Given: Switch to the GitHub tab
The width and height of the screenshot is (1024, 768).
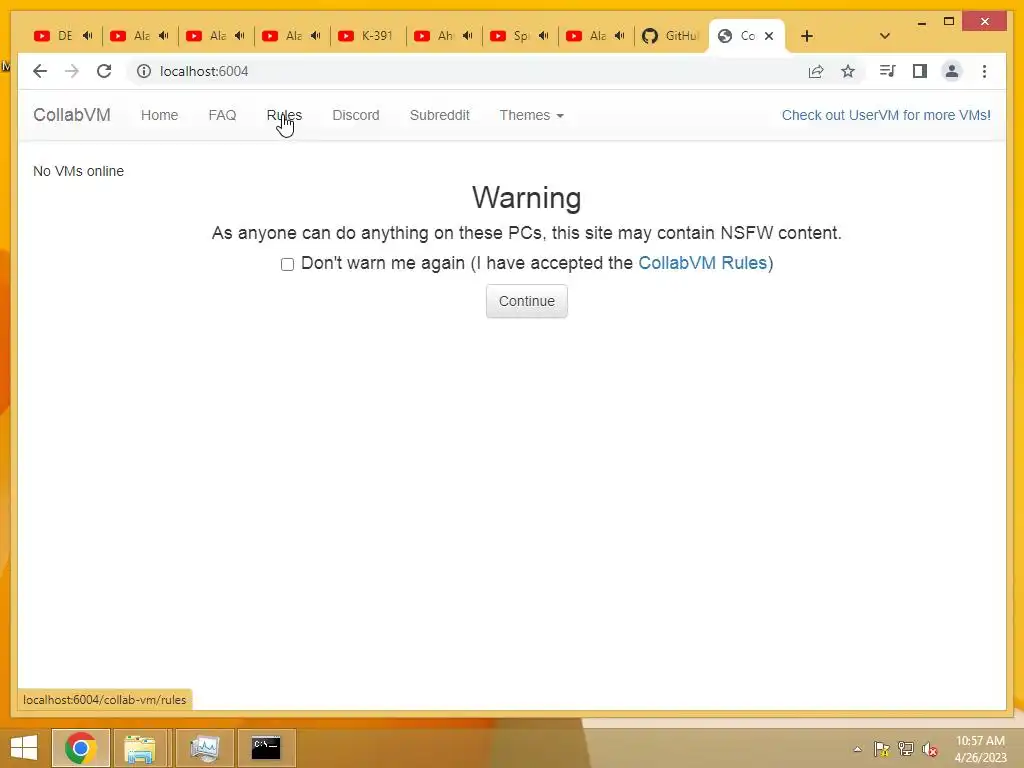Looking at the screenshot, I should 671,36.
